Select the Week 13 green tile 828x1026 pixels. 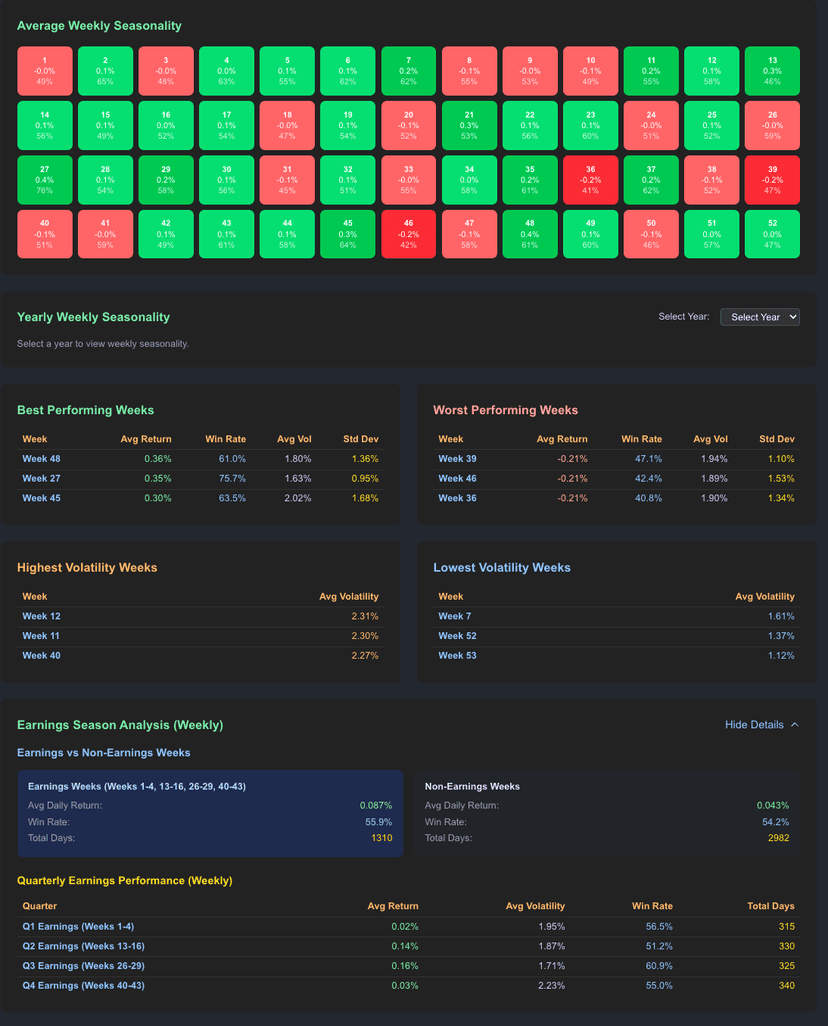(772, 70)
